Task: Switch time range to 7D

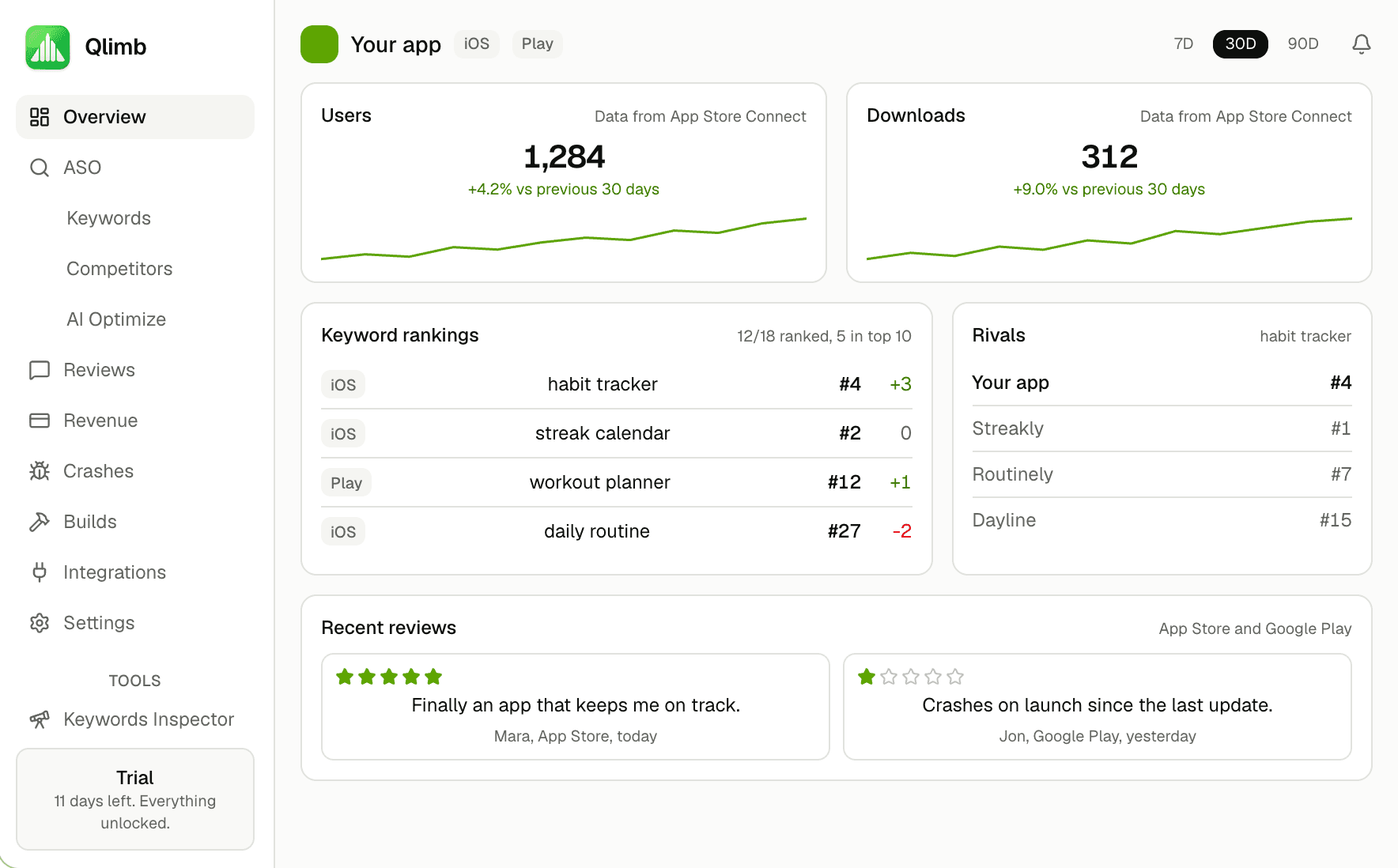Action: coord(1183,43)
